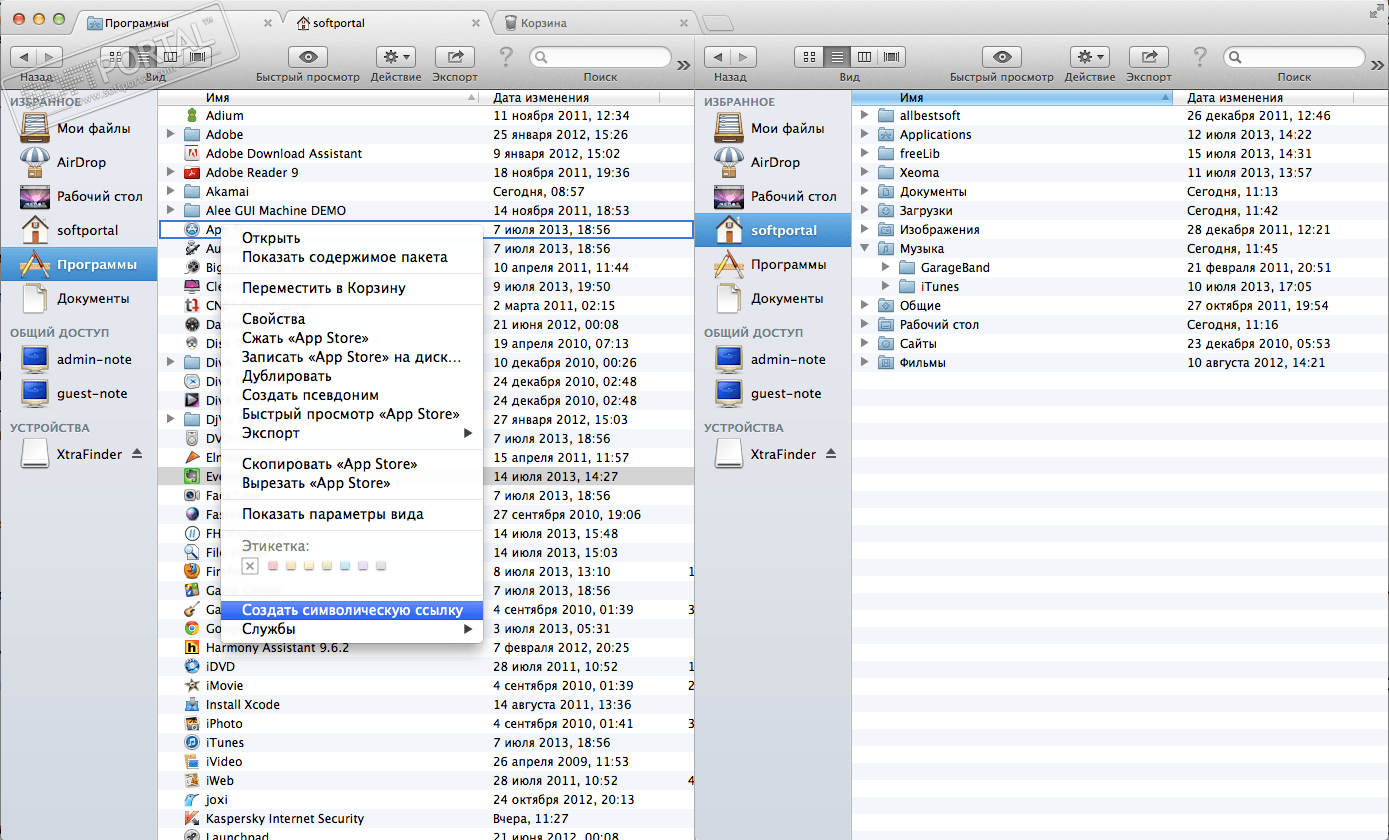Expand the Документы folder in right list
The image size is (1389, 840).
tap(865, 192)
